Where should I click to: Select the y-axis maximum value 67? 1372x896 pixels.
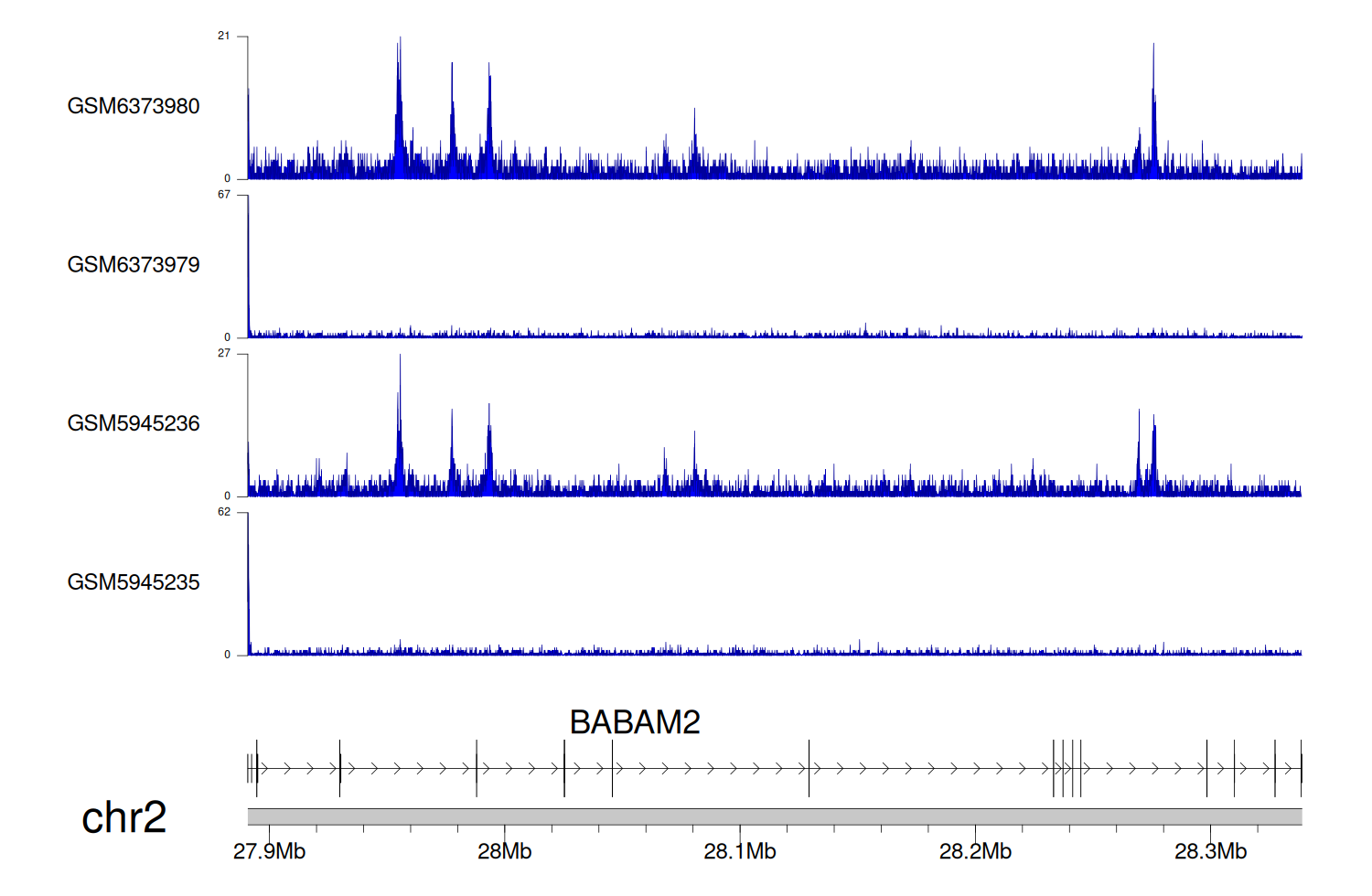pyautogui.click(x=224, y=195)
